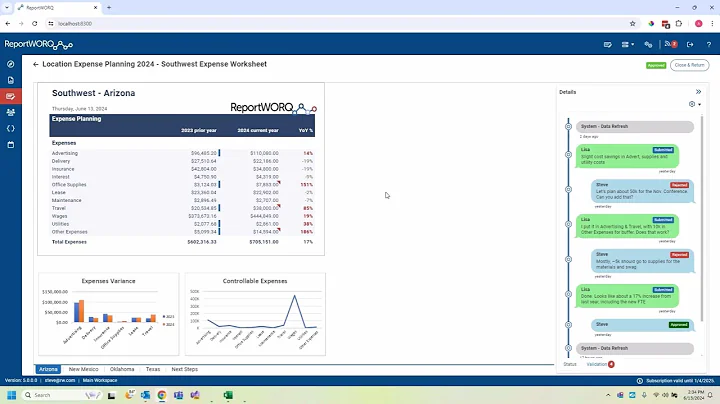Screen dimensions: 720x404
Task: Open Excel from the taskbar
Action: coord(228,395)
